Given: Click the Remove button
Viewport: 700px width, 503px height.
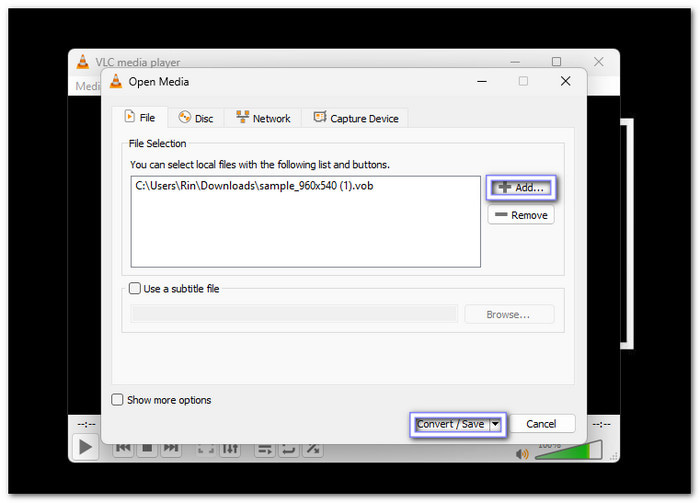Looking at the screenshot, I should [x=521, y=215].
